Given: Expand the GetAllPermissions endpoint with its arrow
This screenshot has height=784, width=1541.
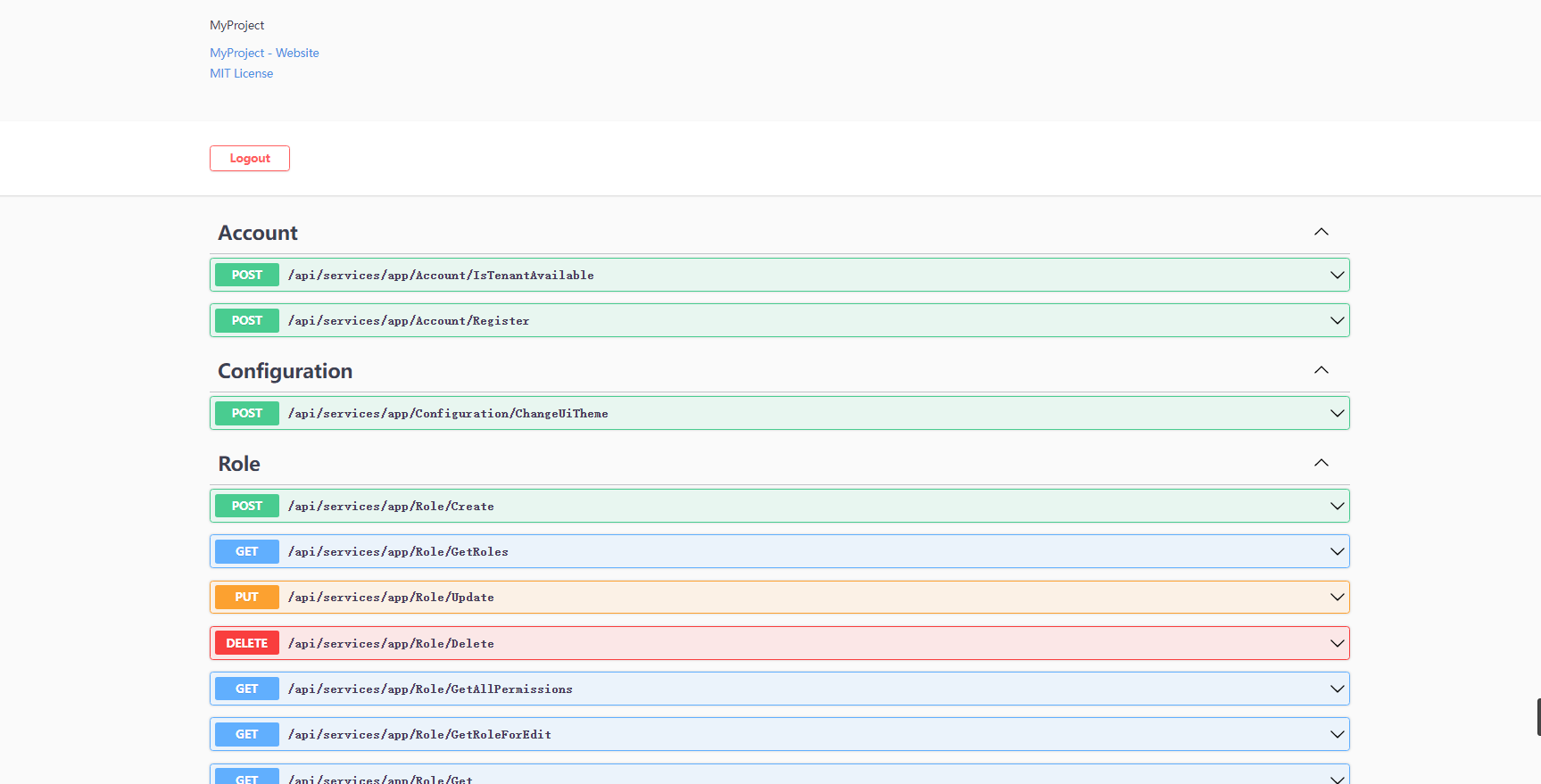Looking at the screenshot, I should (x=1337, y=689).
